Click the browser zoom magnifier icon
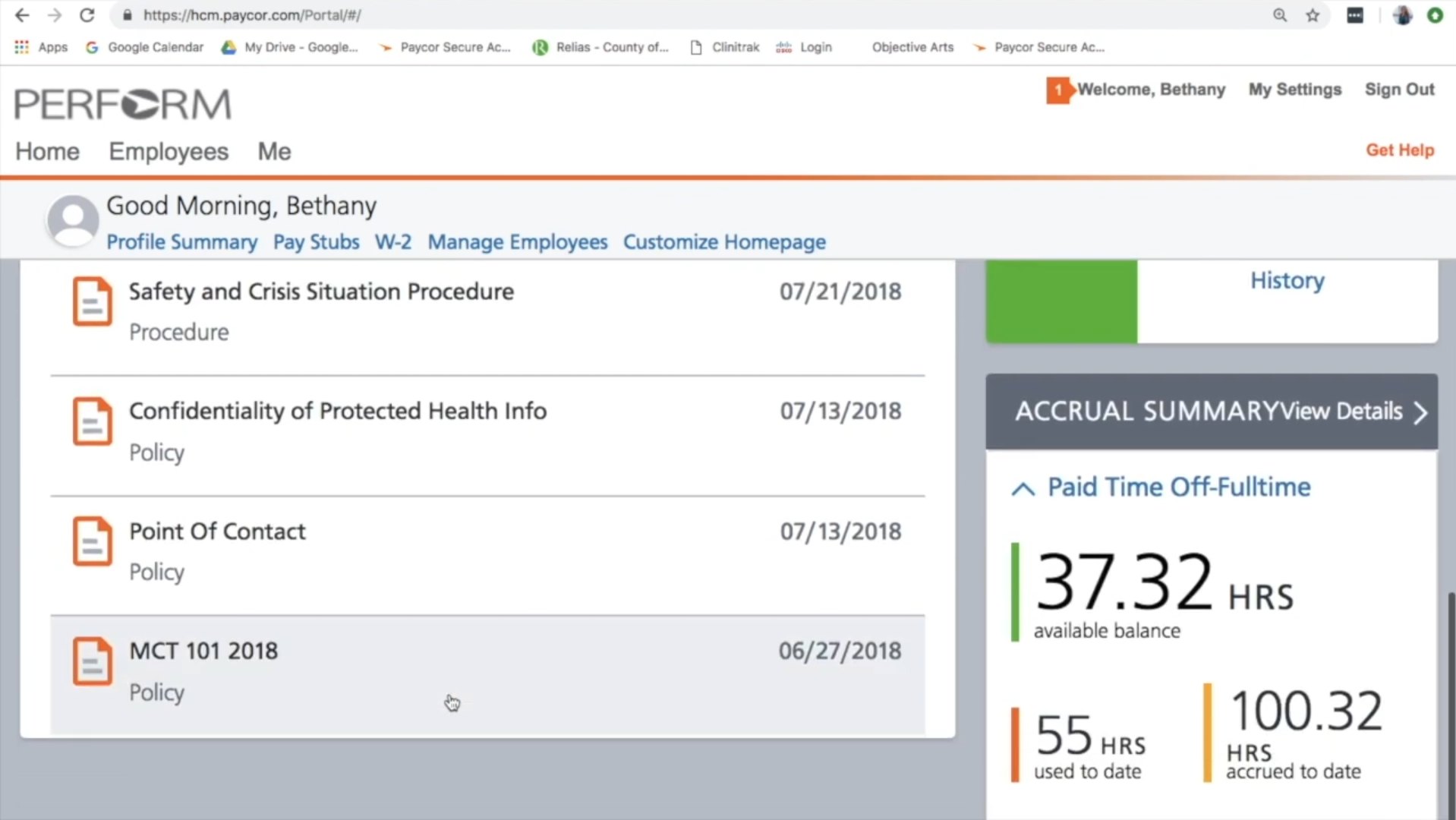Screen dimensions: 1456x820 coord(1280,15)
